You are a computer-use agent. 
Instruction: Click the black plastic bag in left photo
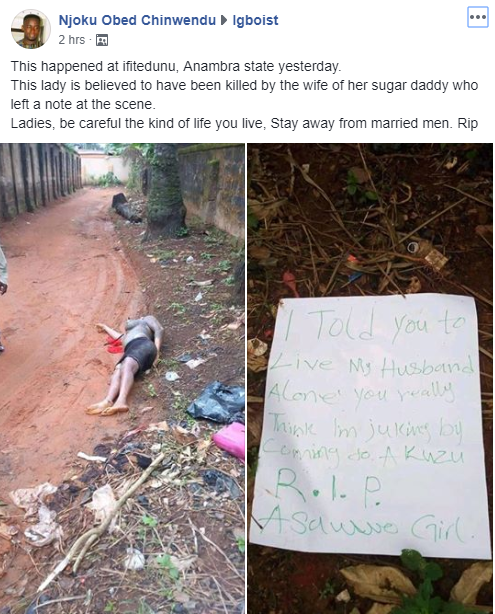(x=217, y=402)
